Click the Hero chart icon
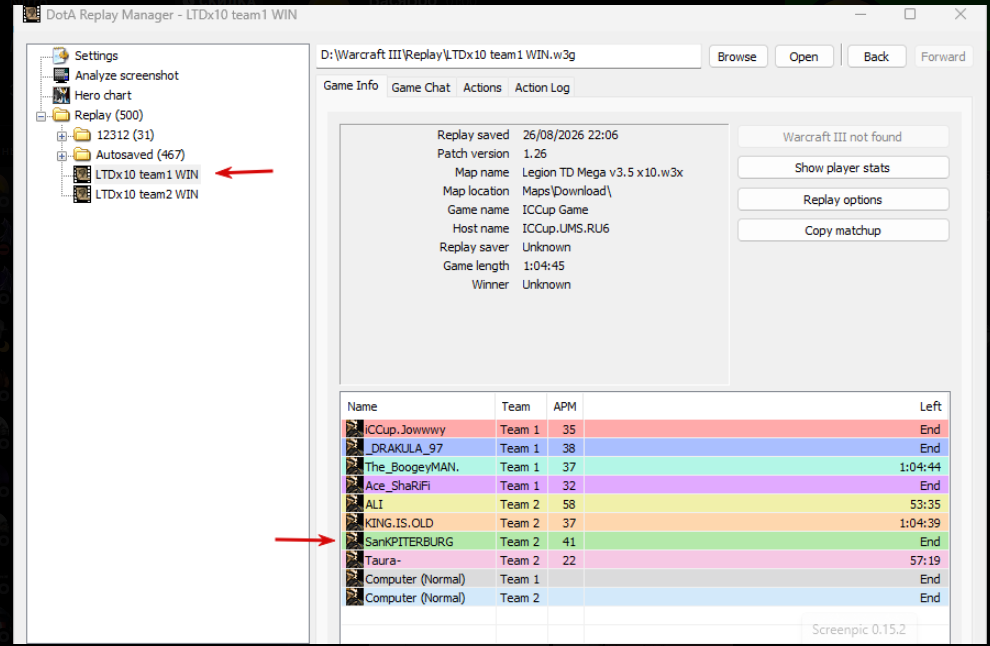This screenshot has width=990, height=646. (x=61, y=95)
